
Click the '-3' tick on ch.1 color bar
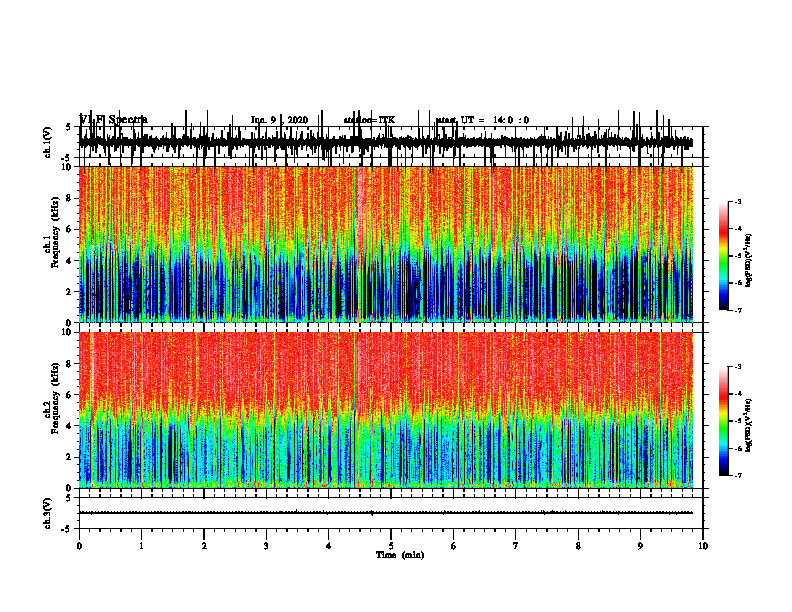[738, 201]
